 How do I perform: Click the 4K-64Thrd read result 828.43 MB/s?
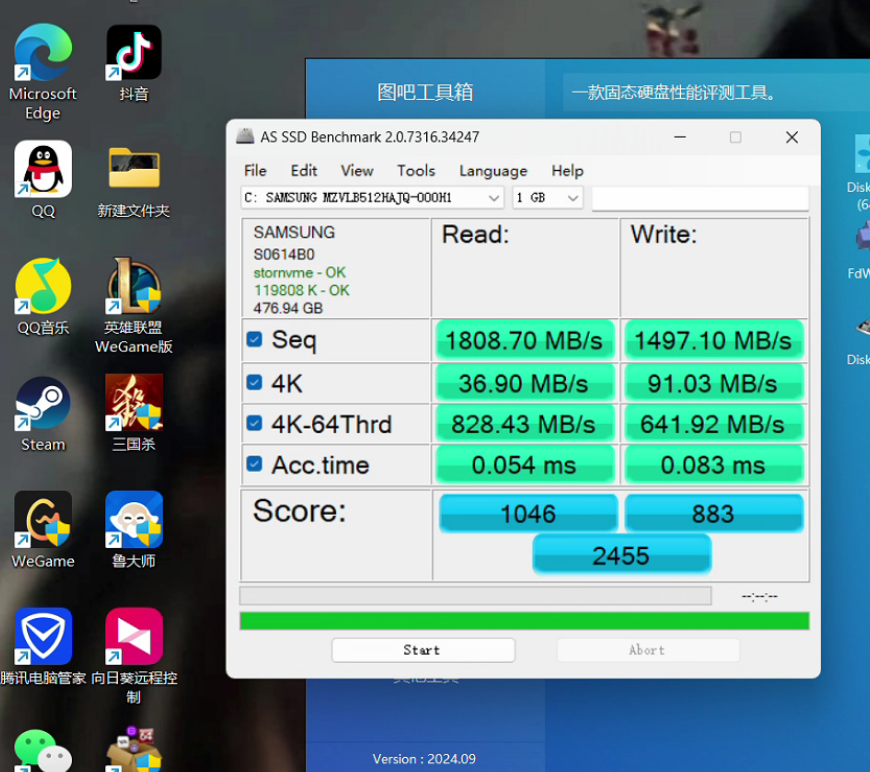click(525, 424)
